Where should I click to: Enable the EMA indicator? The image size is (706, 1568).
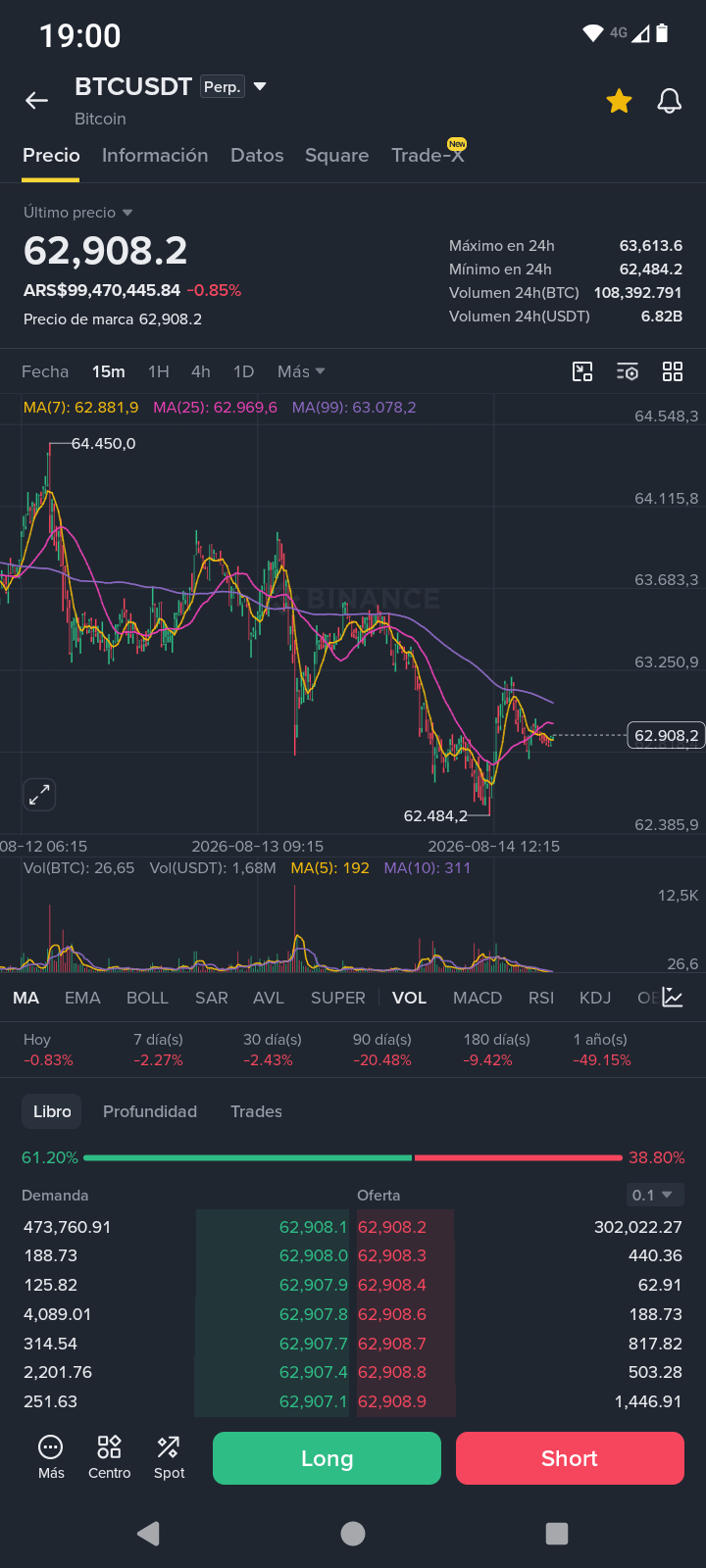(82, 998)
